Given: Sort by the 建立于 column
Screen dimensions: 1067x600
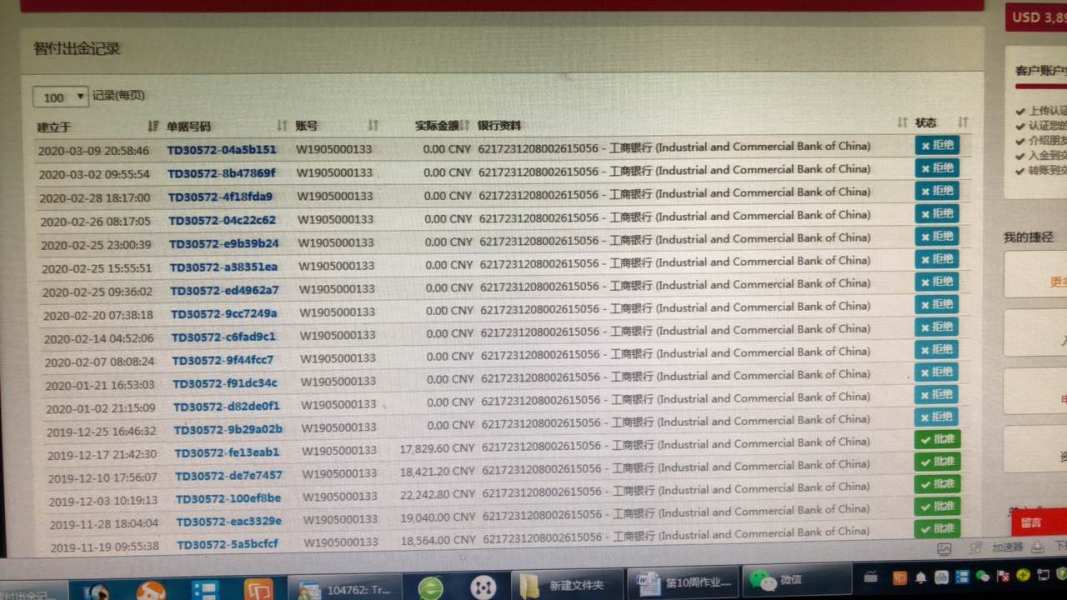Looking at the screenshot, I should click(153, 127).
